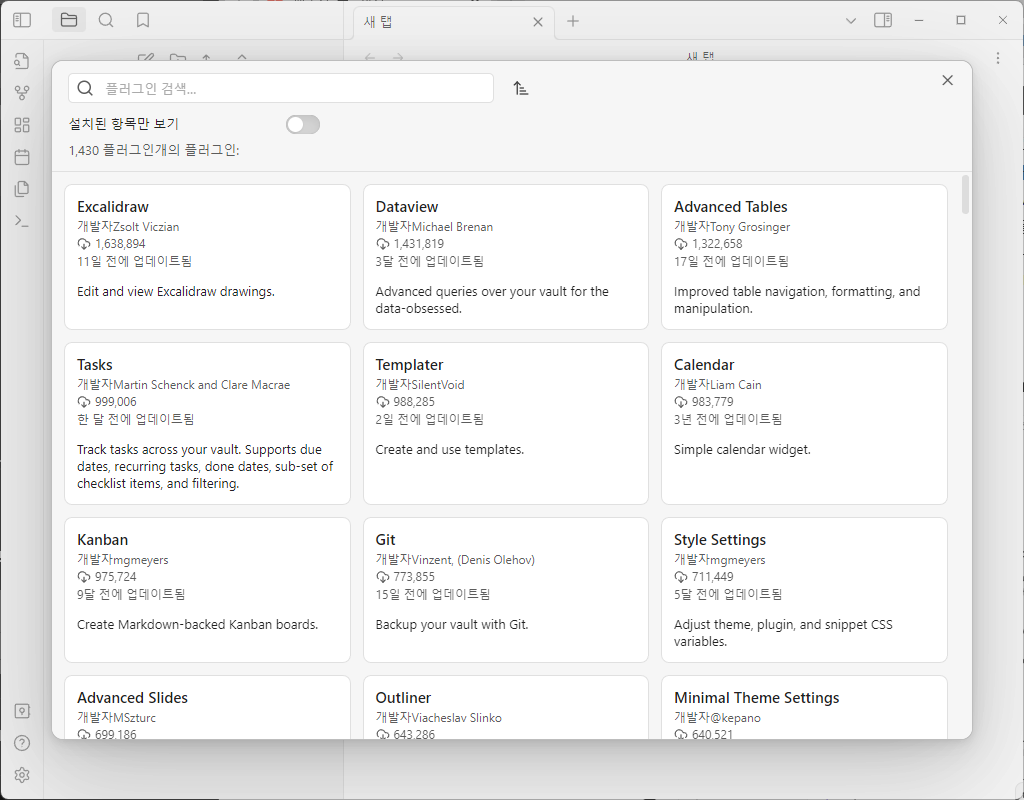Open the Excalidraw plugin card
Screen dimensions: 1024x800
(207, 257)
